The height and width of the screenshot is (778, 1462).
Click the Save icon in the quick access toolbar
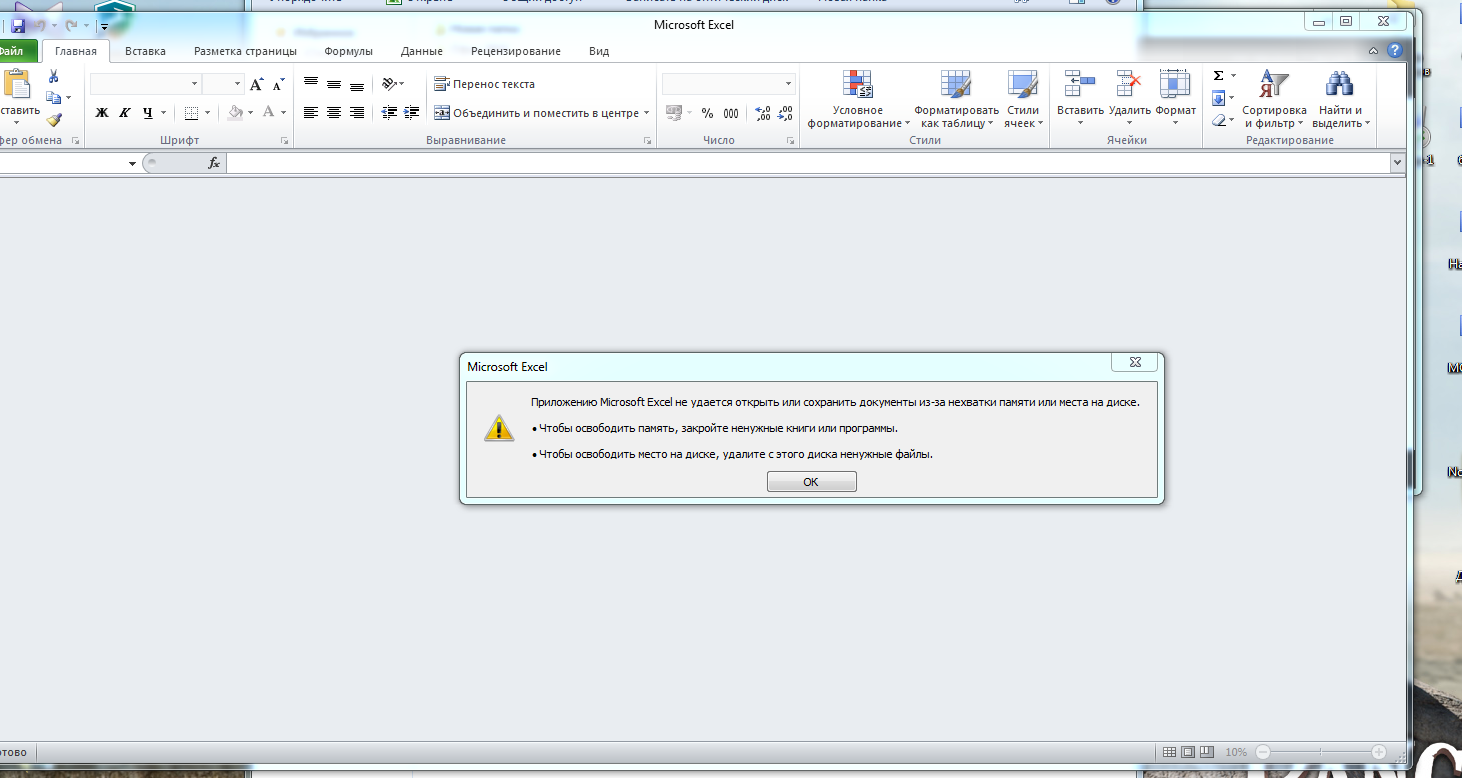[18, 25]
